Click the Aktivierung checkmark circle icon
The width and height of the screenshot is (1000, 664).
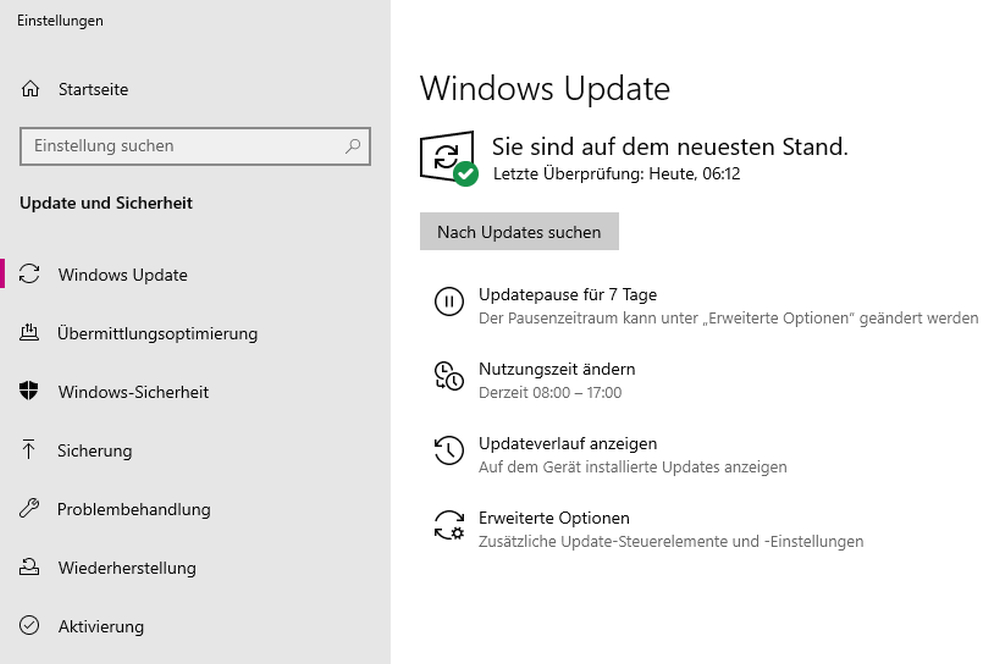pyautogui.click(x=29, y=626)
